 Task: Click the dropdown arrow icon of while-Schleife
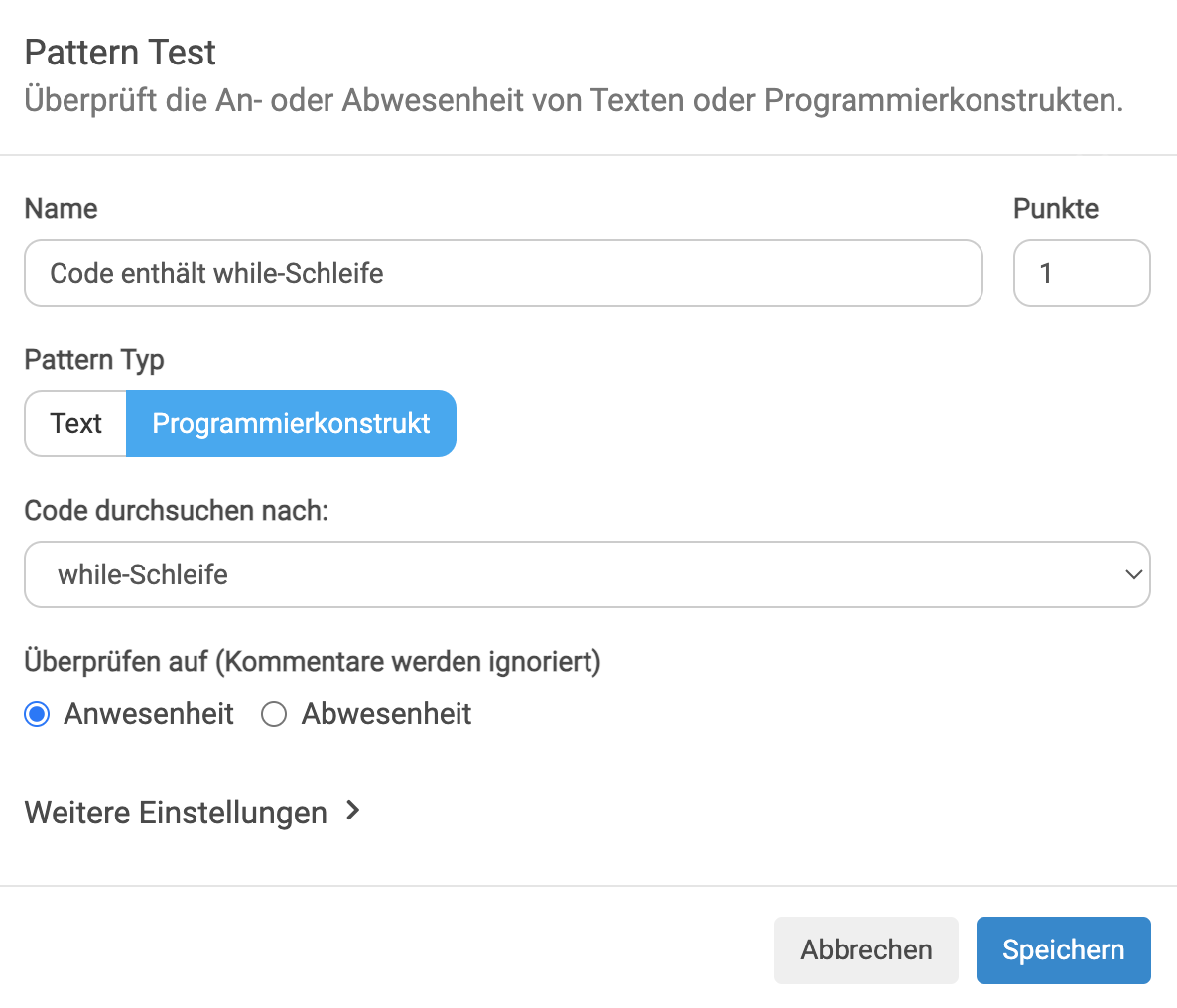[x=1133, y=574]
